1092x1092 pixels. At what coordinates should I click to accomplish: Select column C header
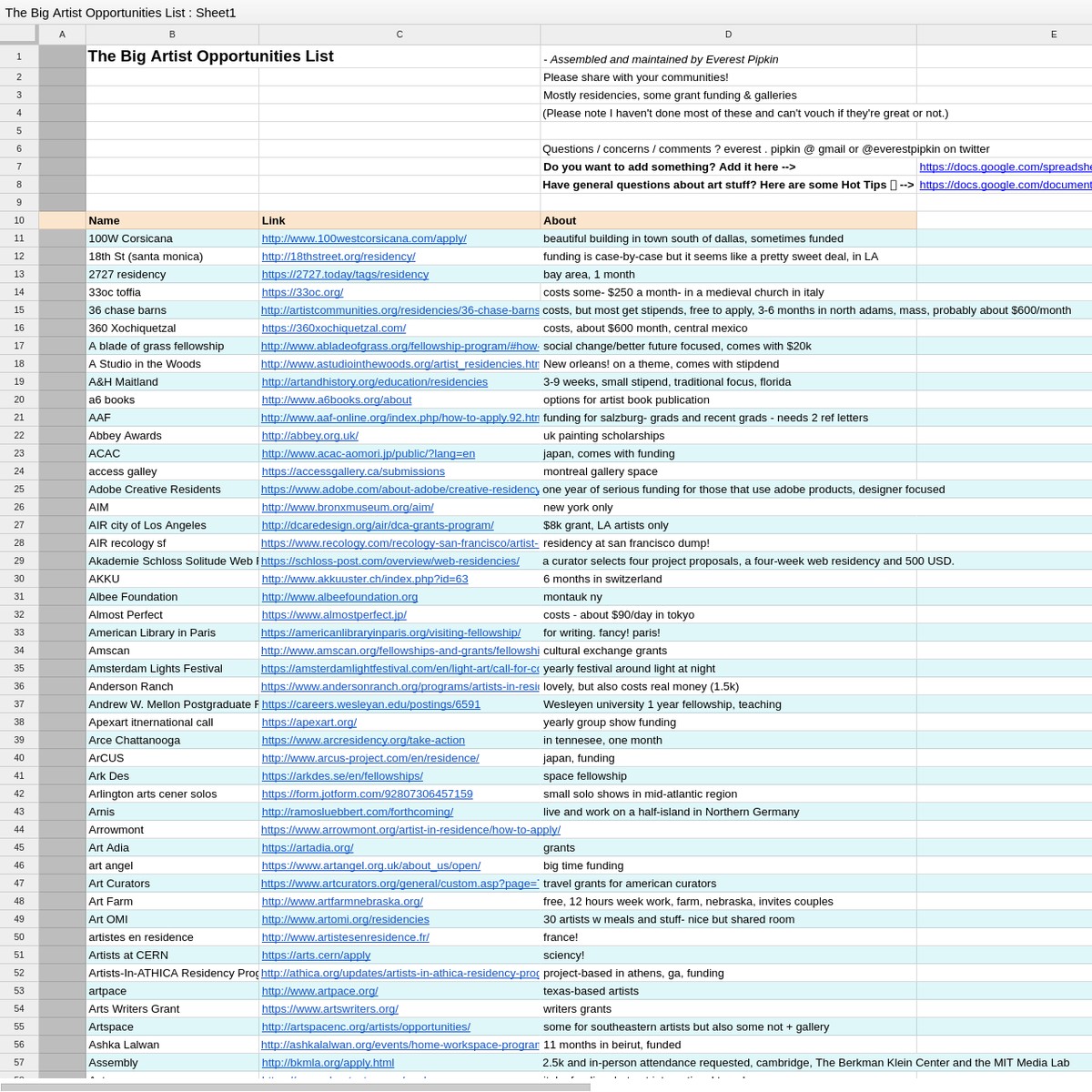(x=399, y=34)
